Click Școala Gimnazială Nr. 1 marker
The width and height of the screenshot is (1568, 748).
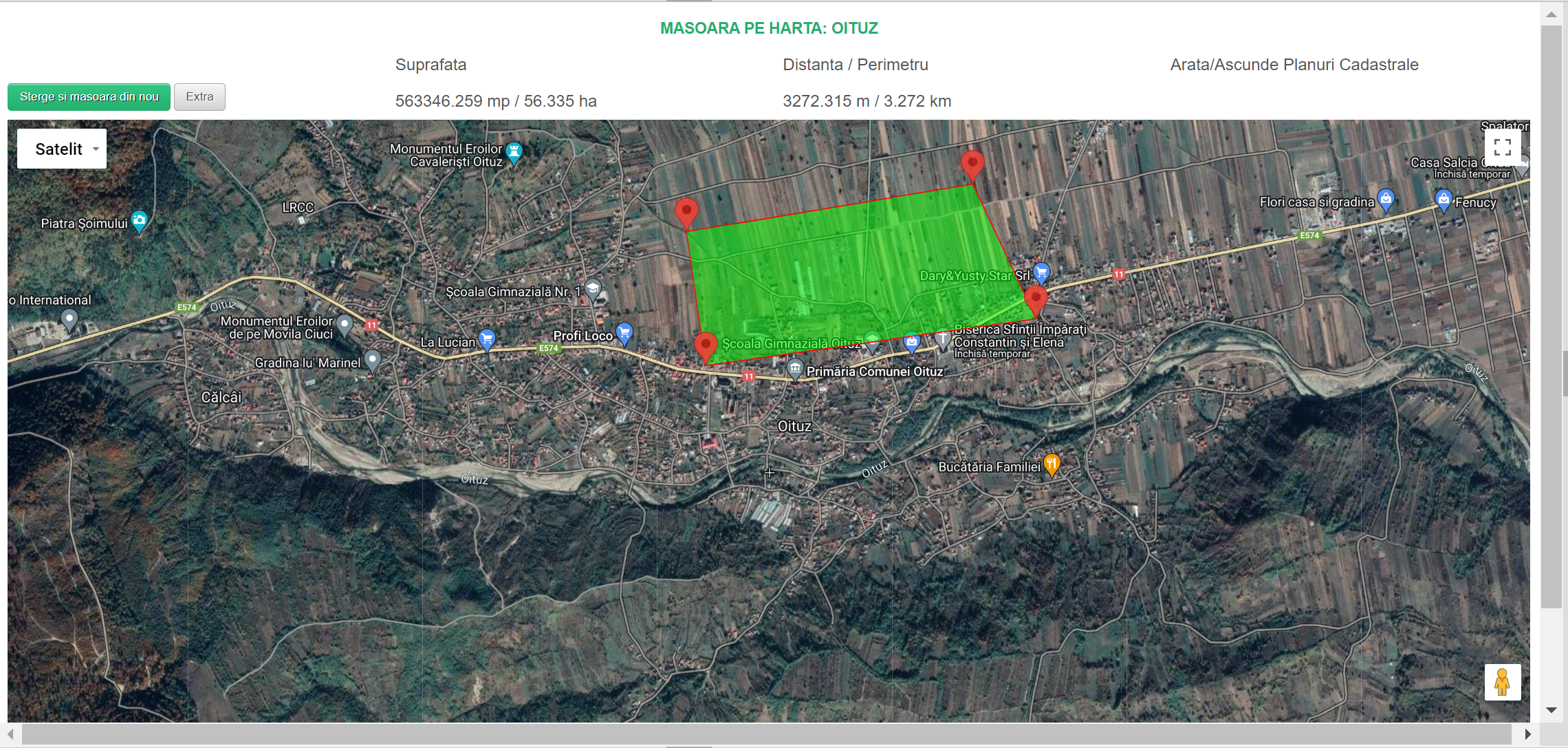(593, 289)
